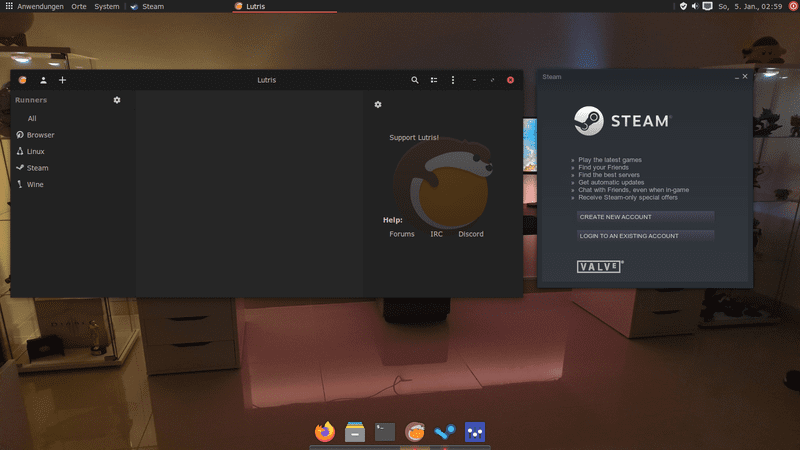The image size is (800, 450).
Task: Switch to Lutris in the top panel taskbar
Action: (284, 7)
